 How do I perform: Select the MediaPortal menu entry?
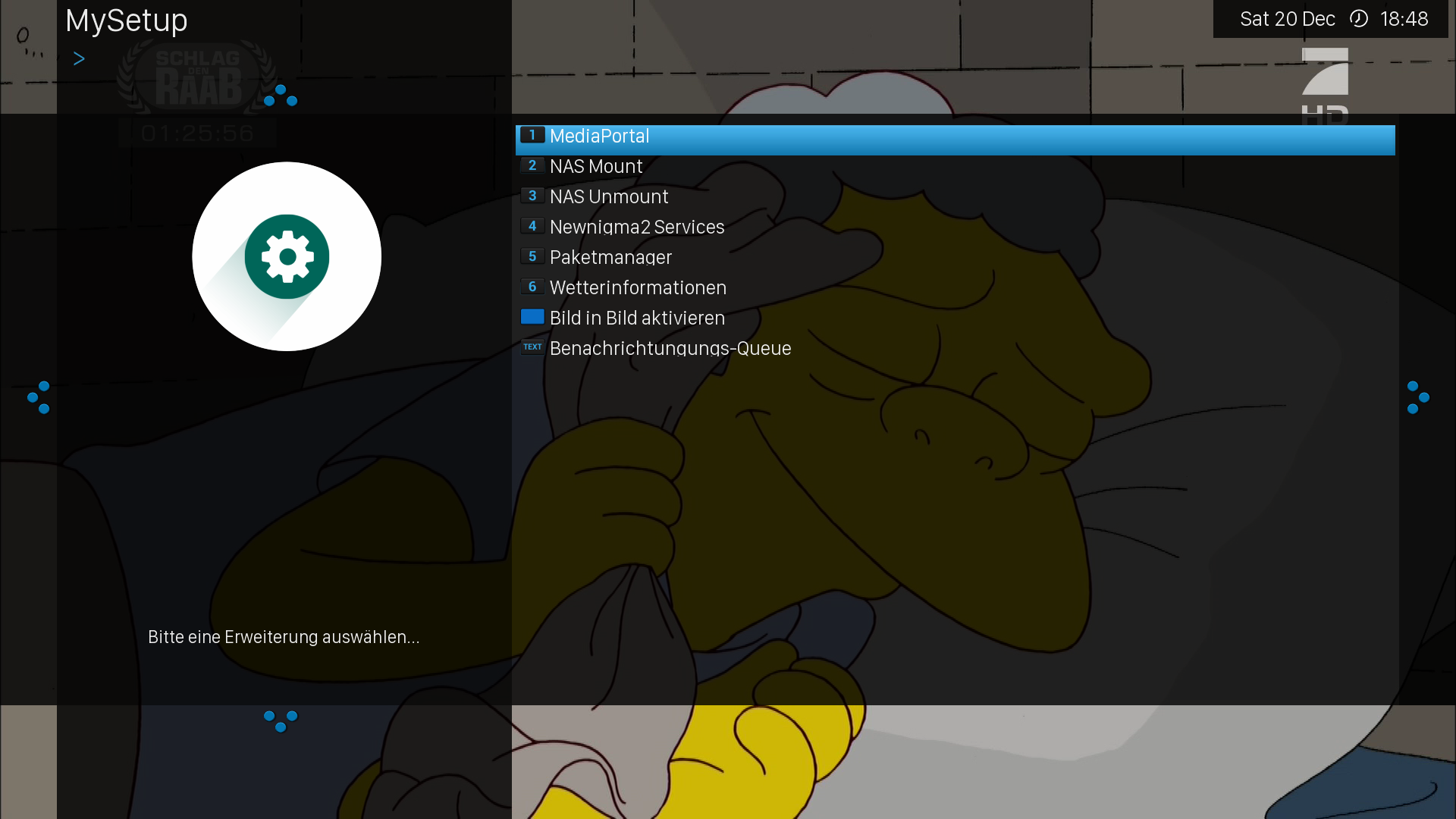599,136
